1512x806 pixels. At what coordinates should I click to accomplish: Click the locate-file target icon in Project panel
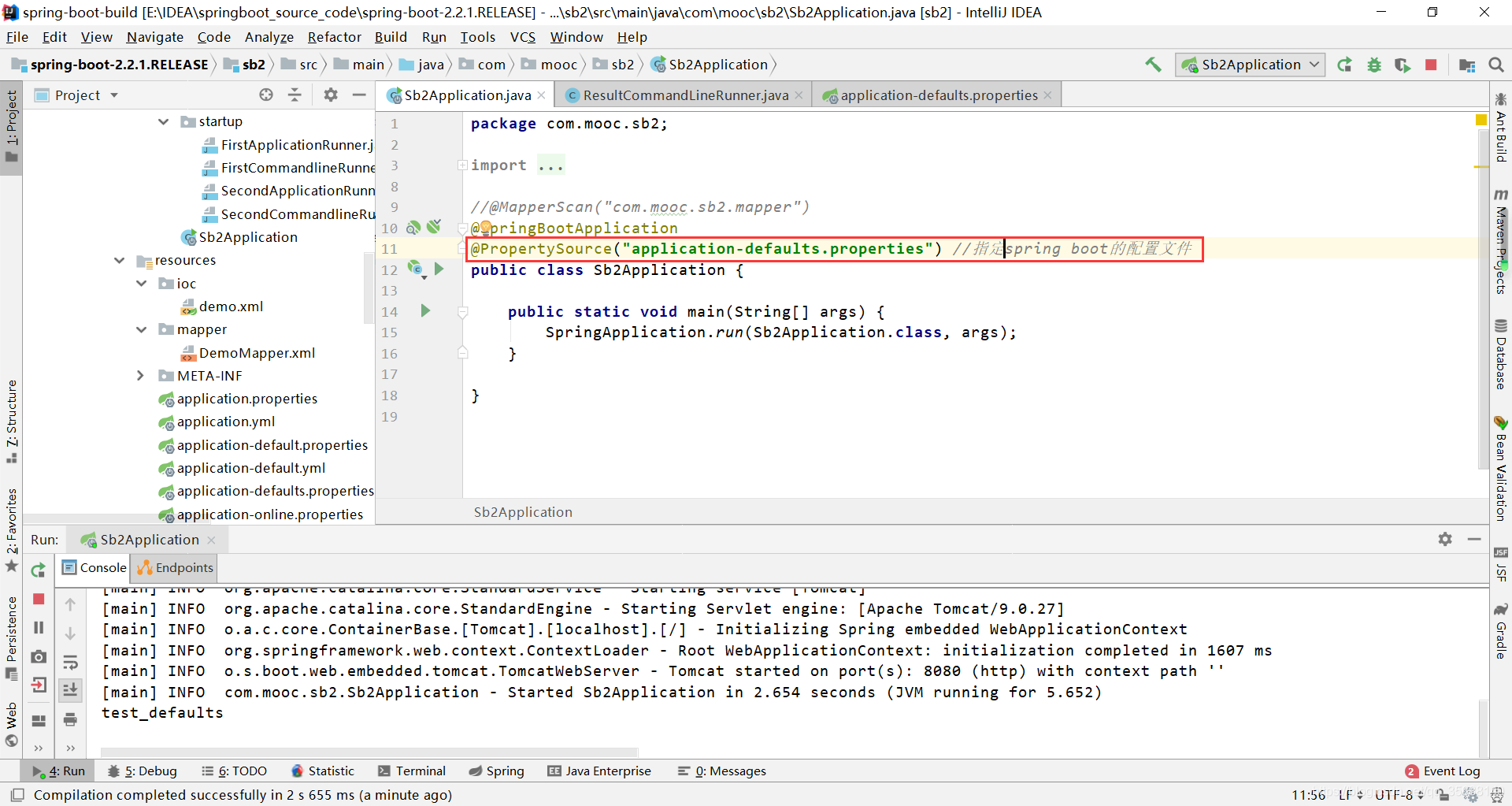point(266,95)
